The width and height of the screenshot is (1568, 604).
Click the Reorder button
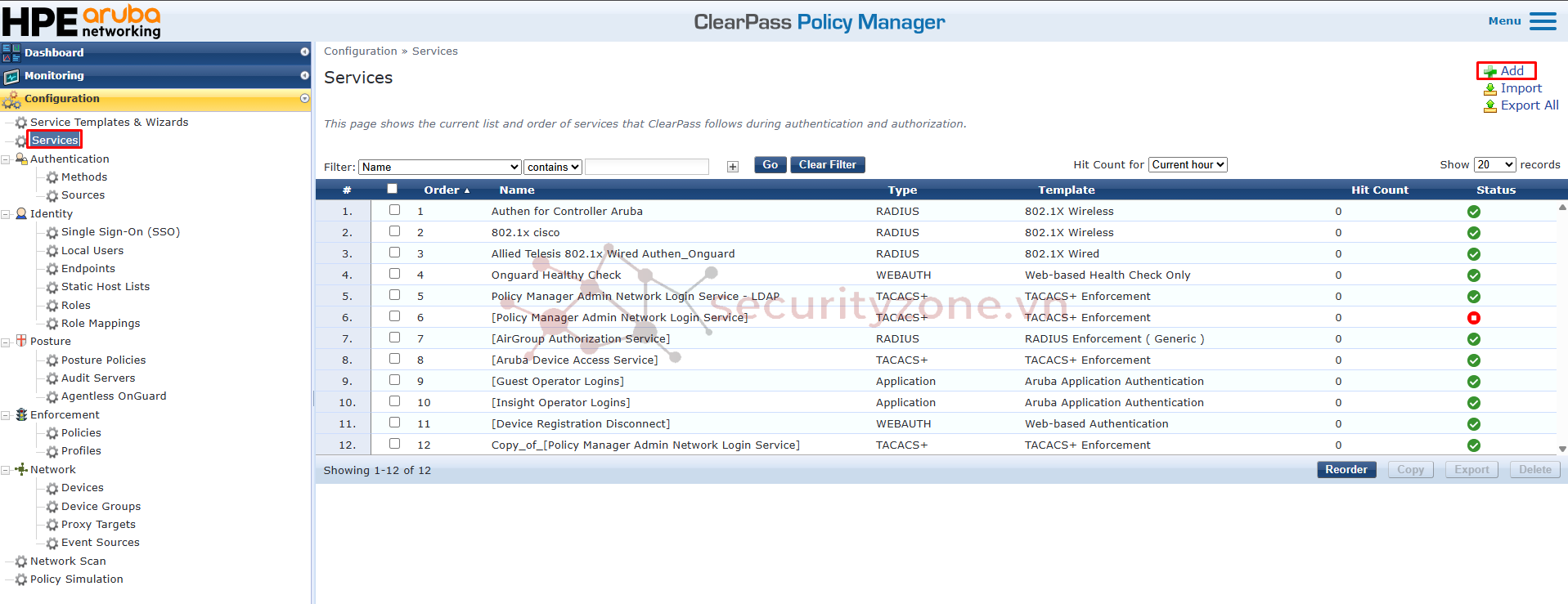click(1346, 470)
